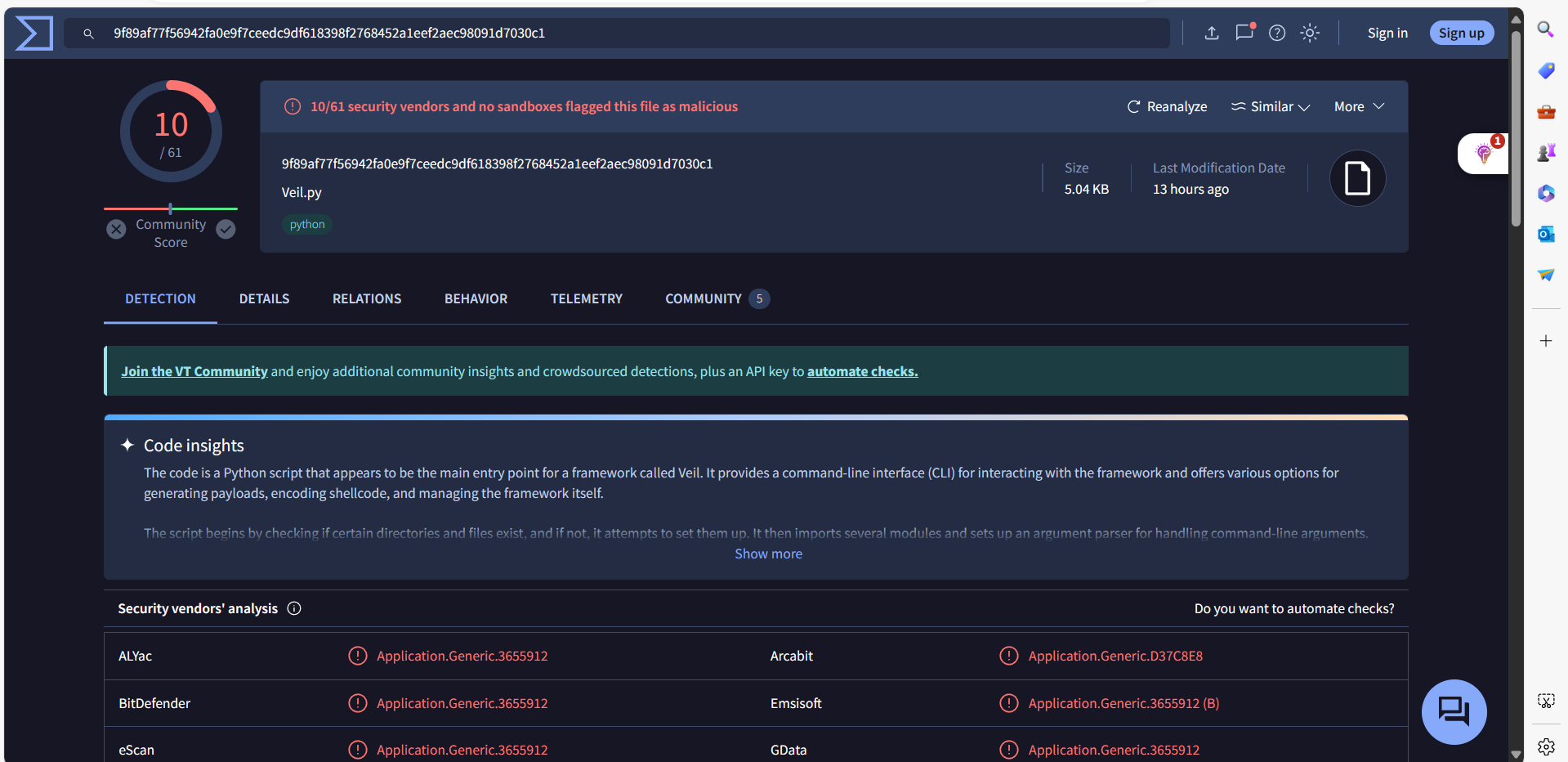Click the warning icon in the malicious banner
This screenshot has width=1568, height=762.
pyautogui.click(x=293, y=106)
